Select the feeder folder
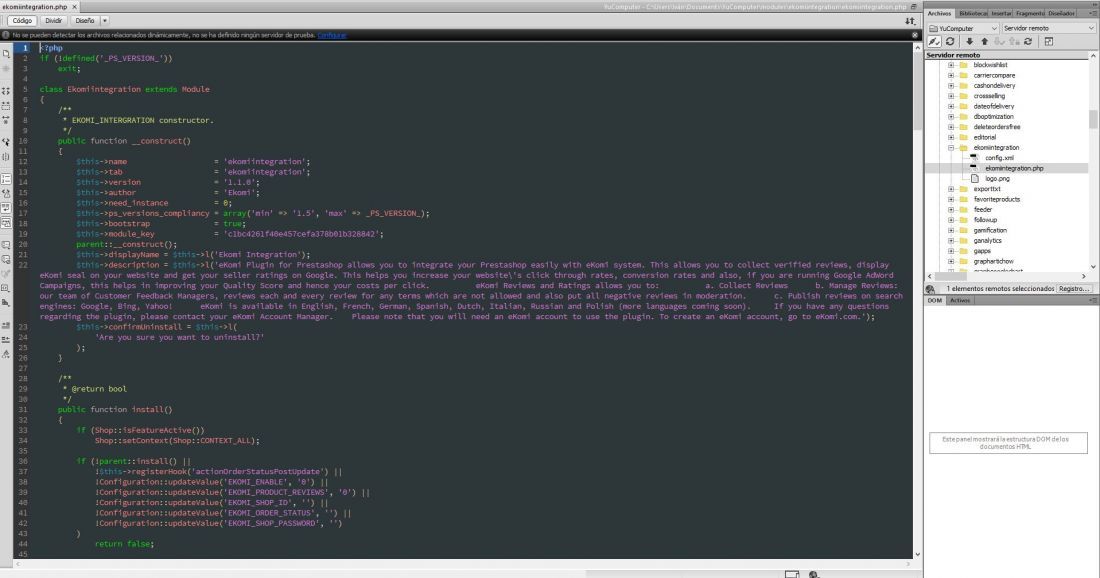 [983, 210]
